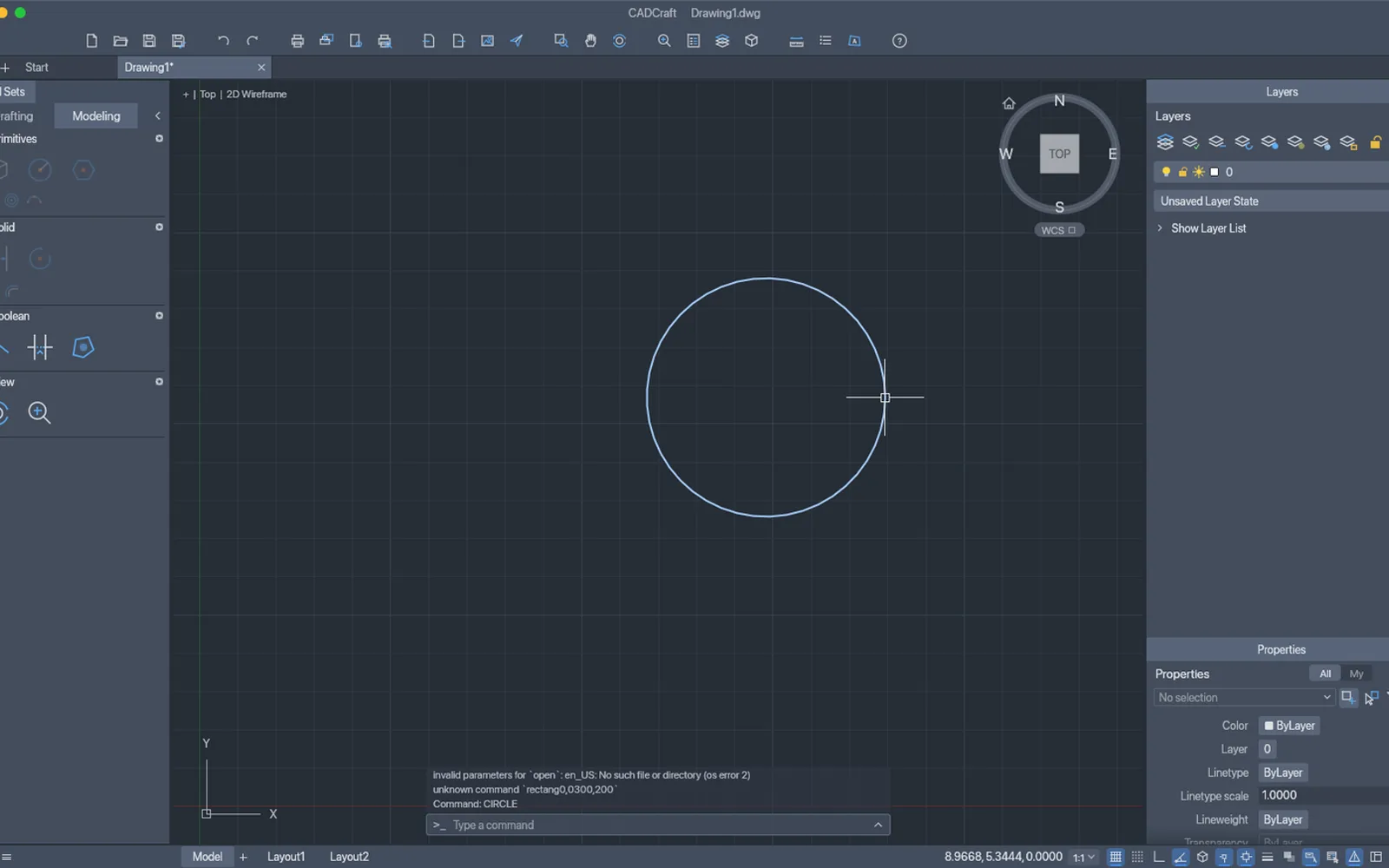
Task: Switch to the Modeling tab
Action: [96, 115]
